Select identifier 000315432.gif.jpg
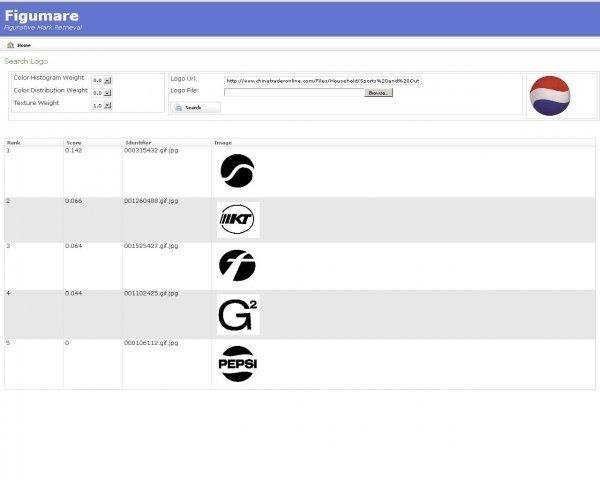This screenshot has width=600, height=480. point(151,150)
